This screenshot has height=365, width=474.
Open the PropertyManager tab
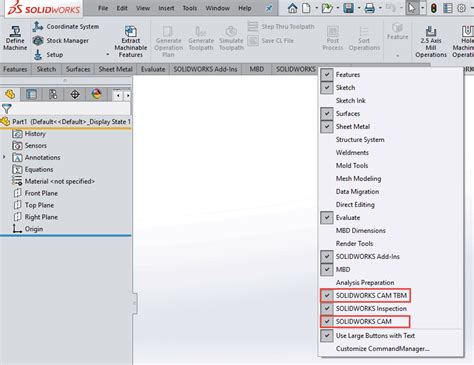[x=31, y=95]
